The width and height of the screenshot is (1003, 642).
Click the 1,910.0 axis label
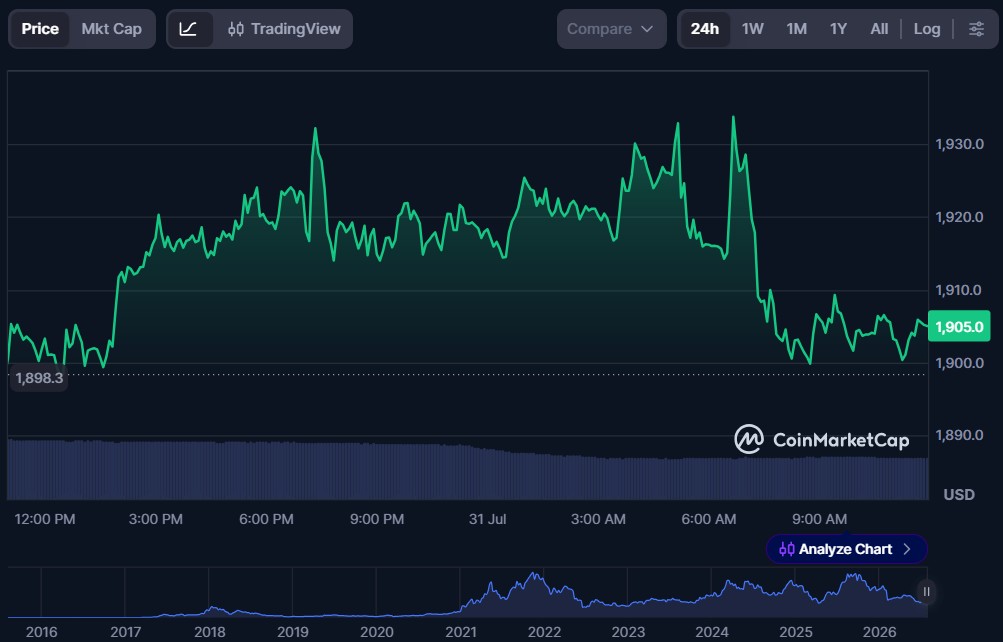[x=958, y=290]
